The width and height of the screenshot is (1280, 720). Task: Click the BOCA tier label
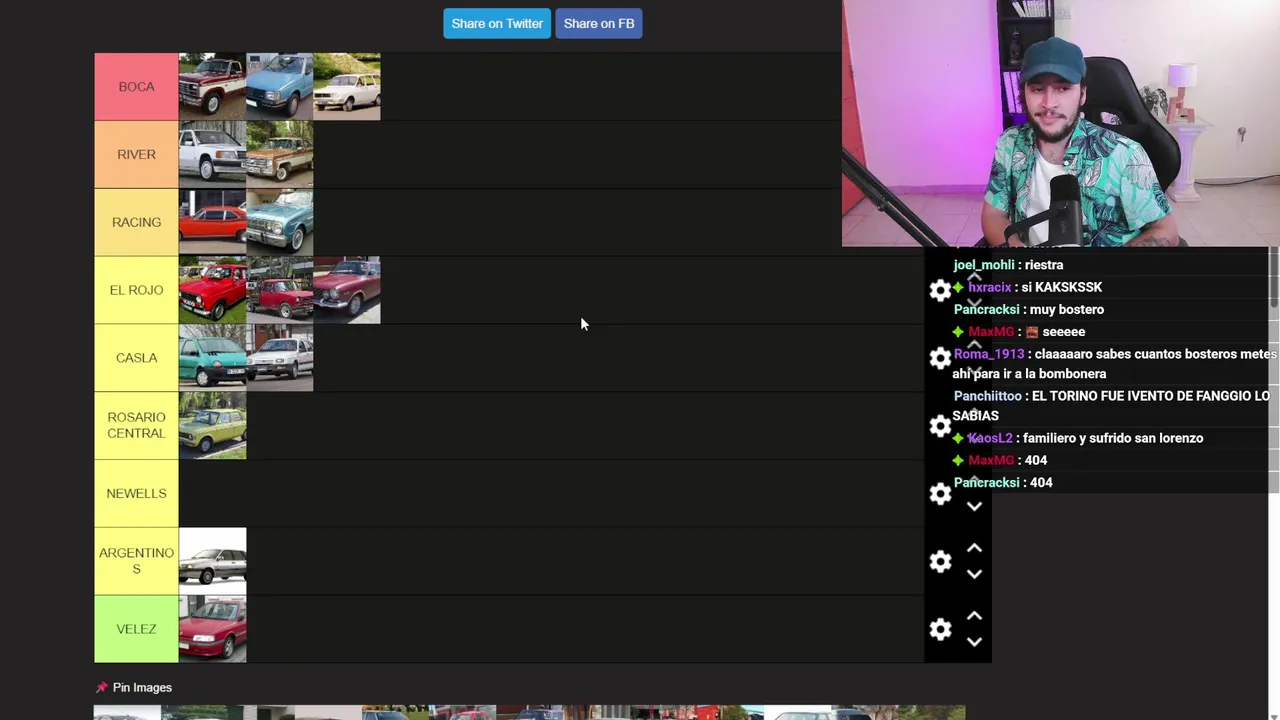coord(136,87)
